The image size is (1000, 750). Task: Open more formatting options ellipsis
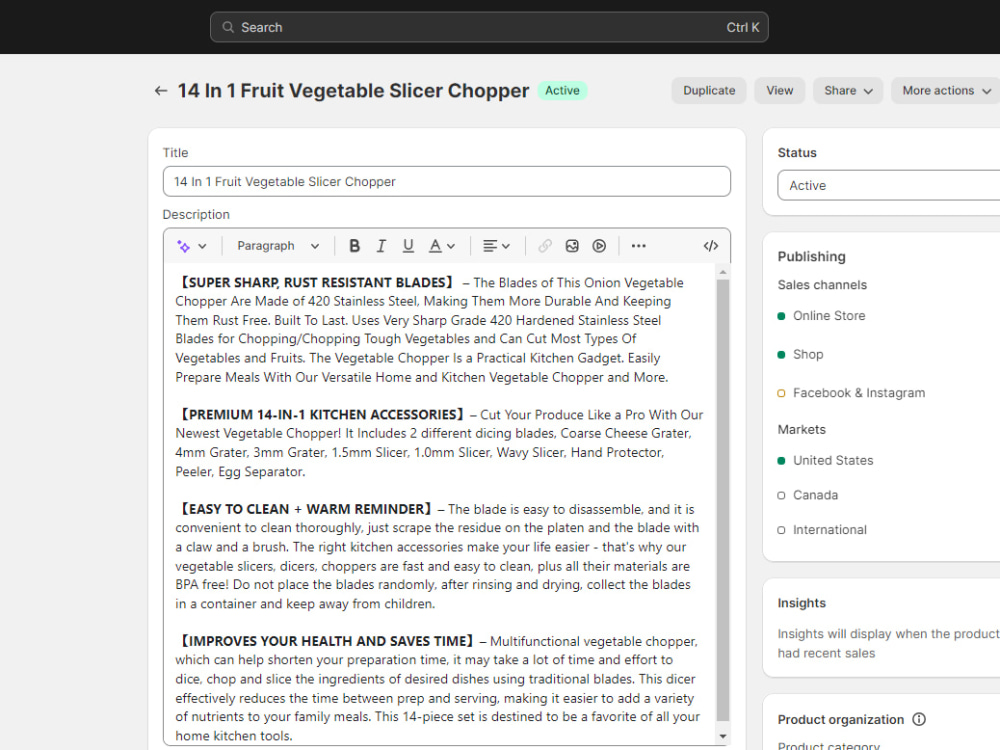click(x=638, y=246)
